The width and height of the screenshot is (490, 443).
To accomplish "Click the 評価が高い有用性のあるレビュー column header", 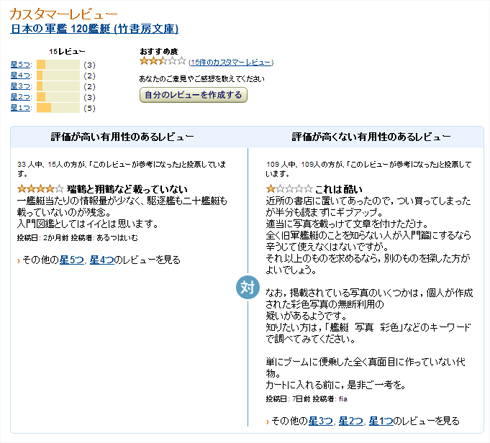I will pyautogui.click(x=122, y=137).
